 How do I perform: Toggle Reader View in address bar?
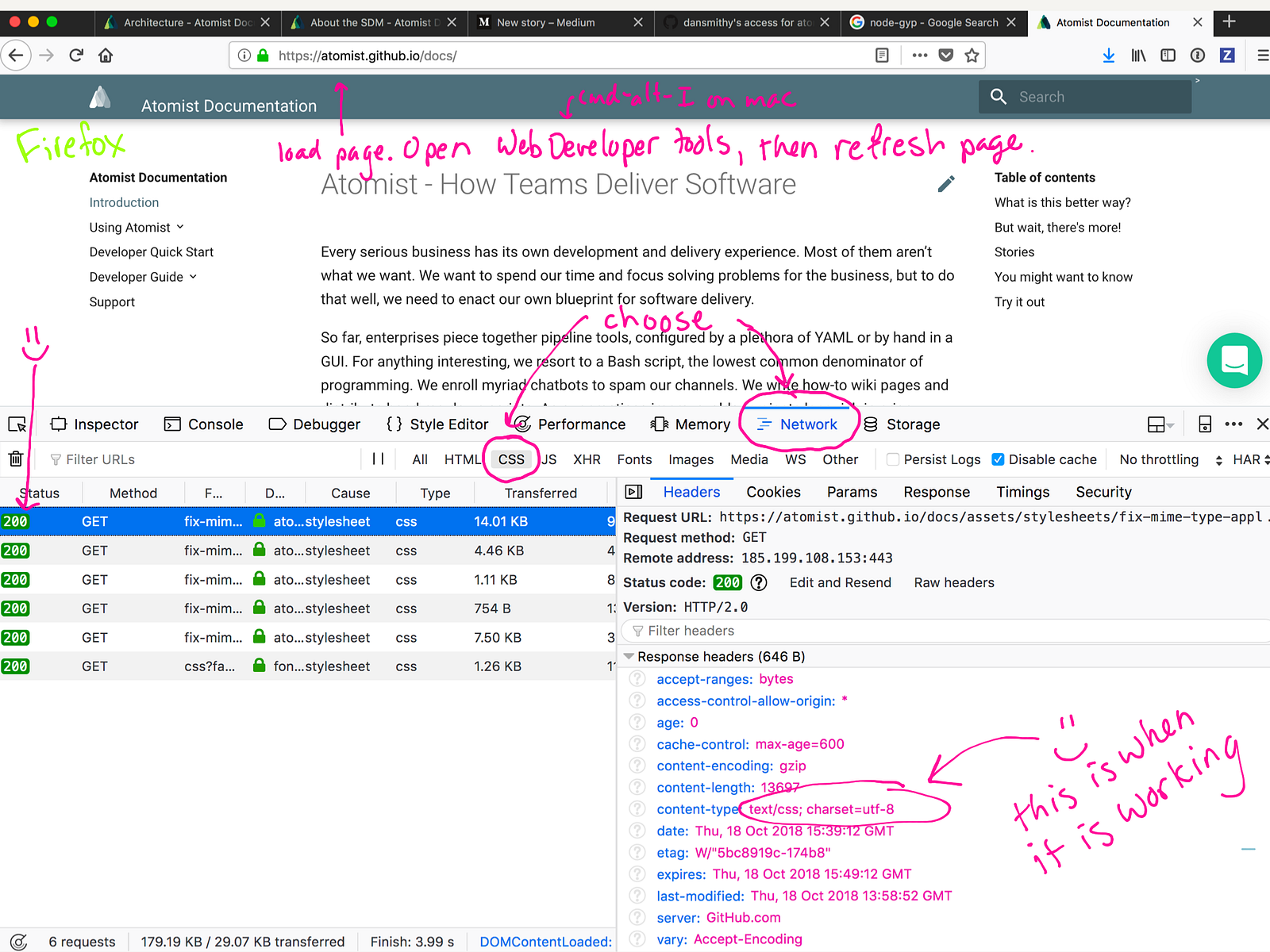(882, 56)
